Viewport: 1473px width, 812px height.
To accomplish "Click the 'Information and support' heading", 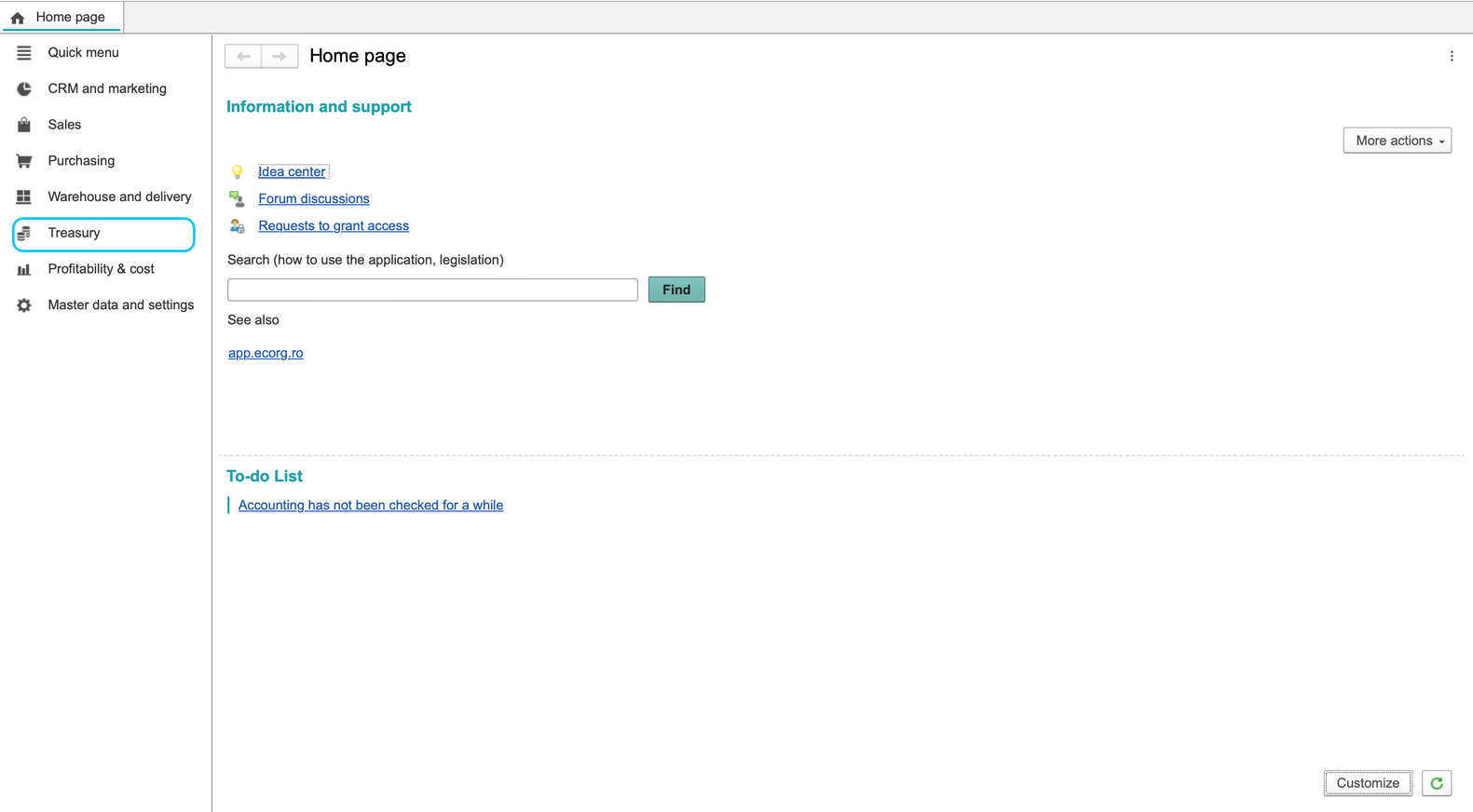I will point(319,106).
